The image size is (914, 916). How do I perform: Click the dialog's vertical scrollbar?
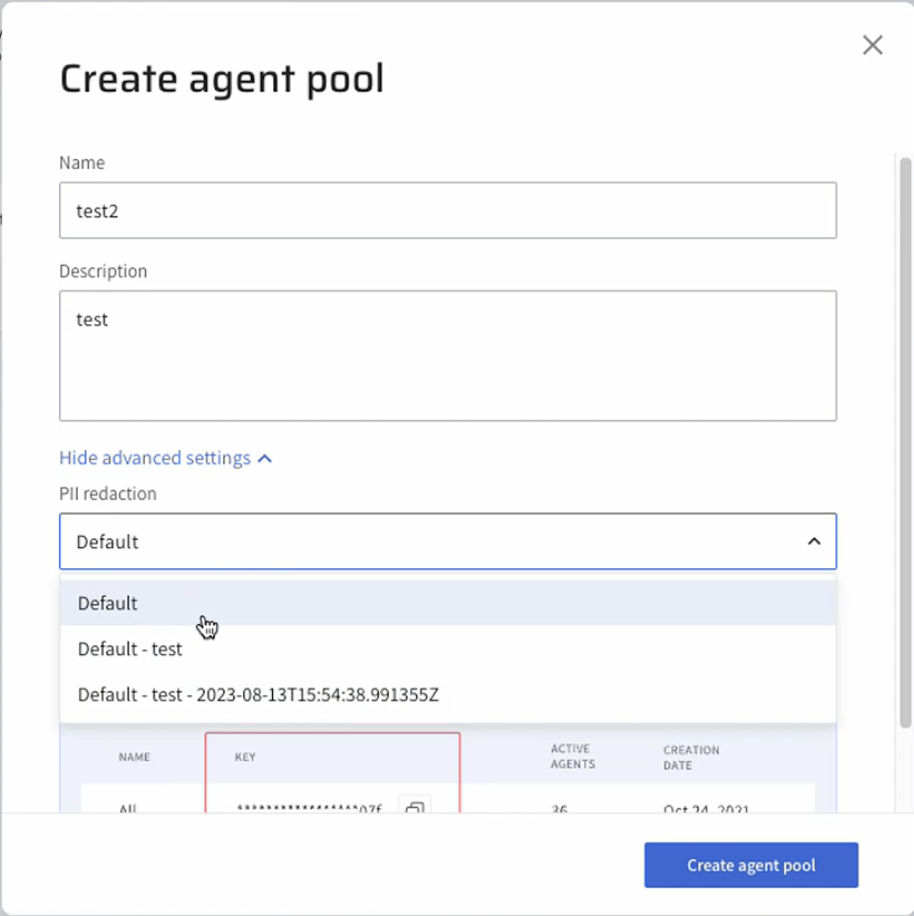[x=905, y=440]
